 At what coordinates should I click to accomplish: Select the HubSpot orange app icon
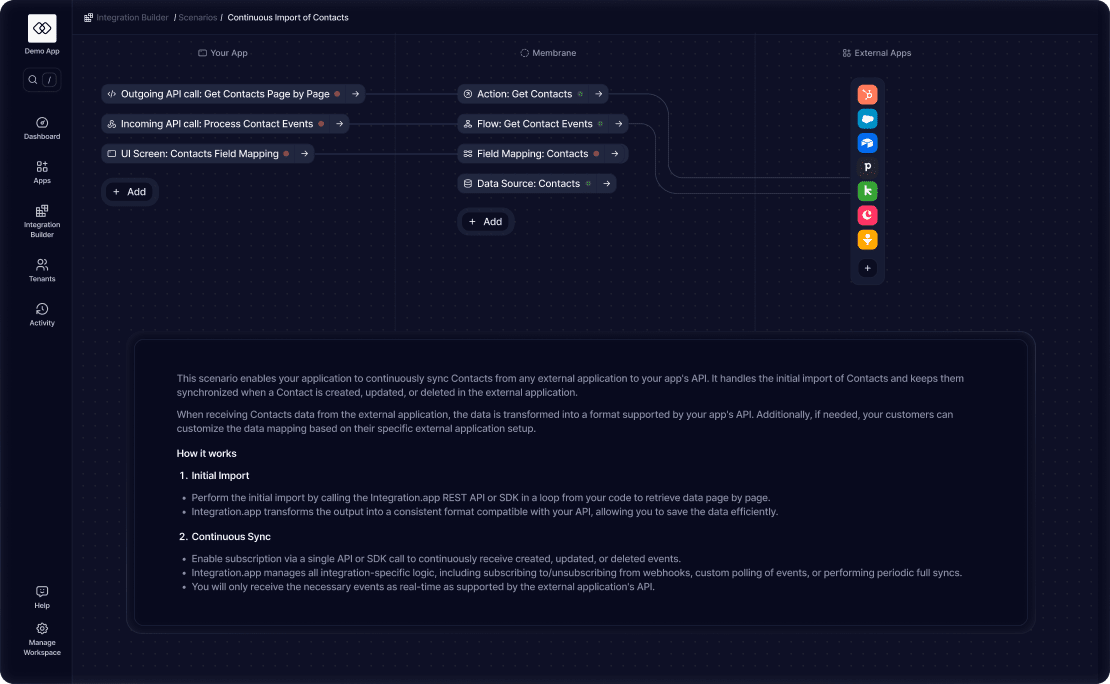coord(867,94)
